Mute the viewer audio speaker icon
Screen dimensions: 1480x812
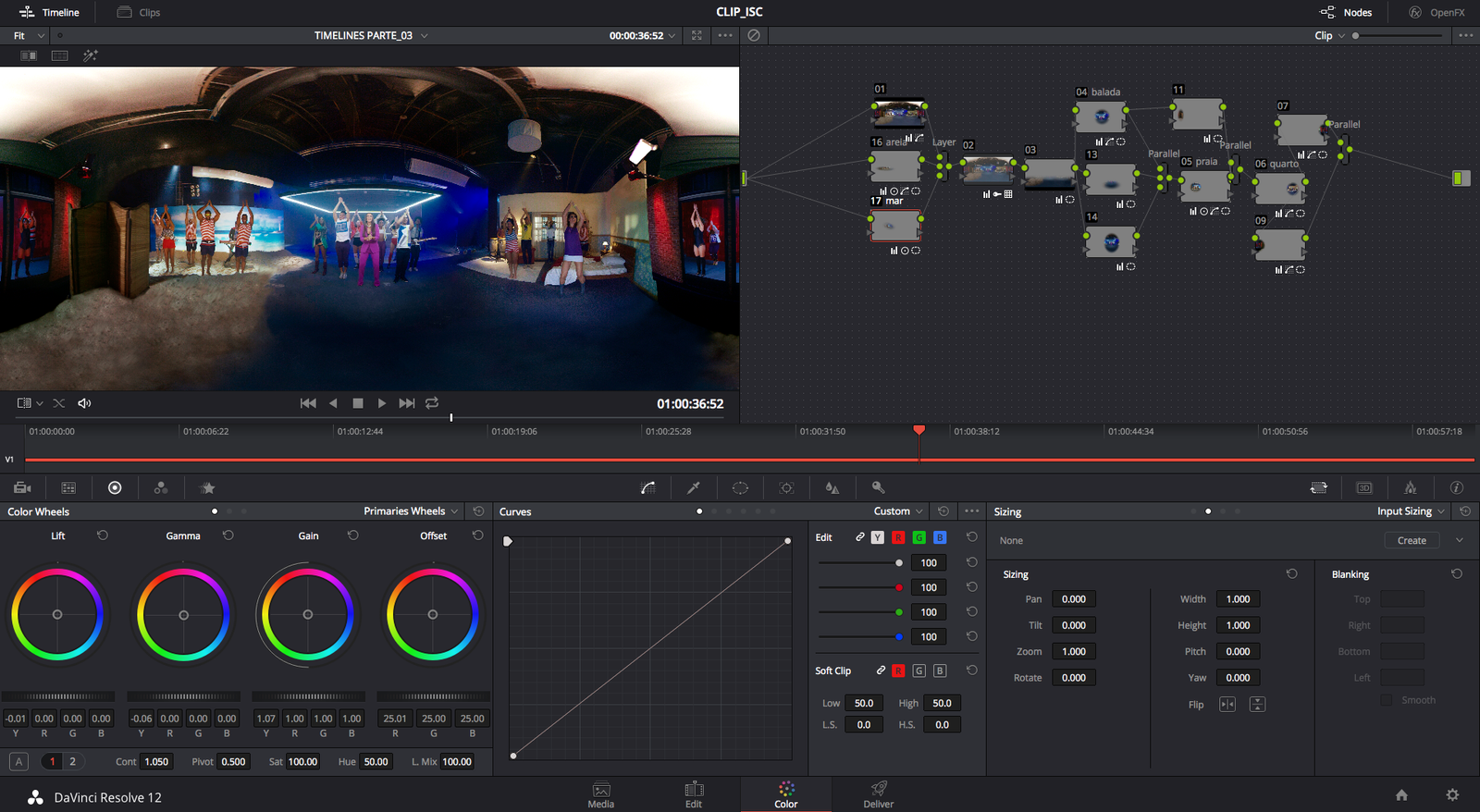84,403
